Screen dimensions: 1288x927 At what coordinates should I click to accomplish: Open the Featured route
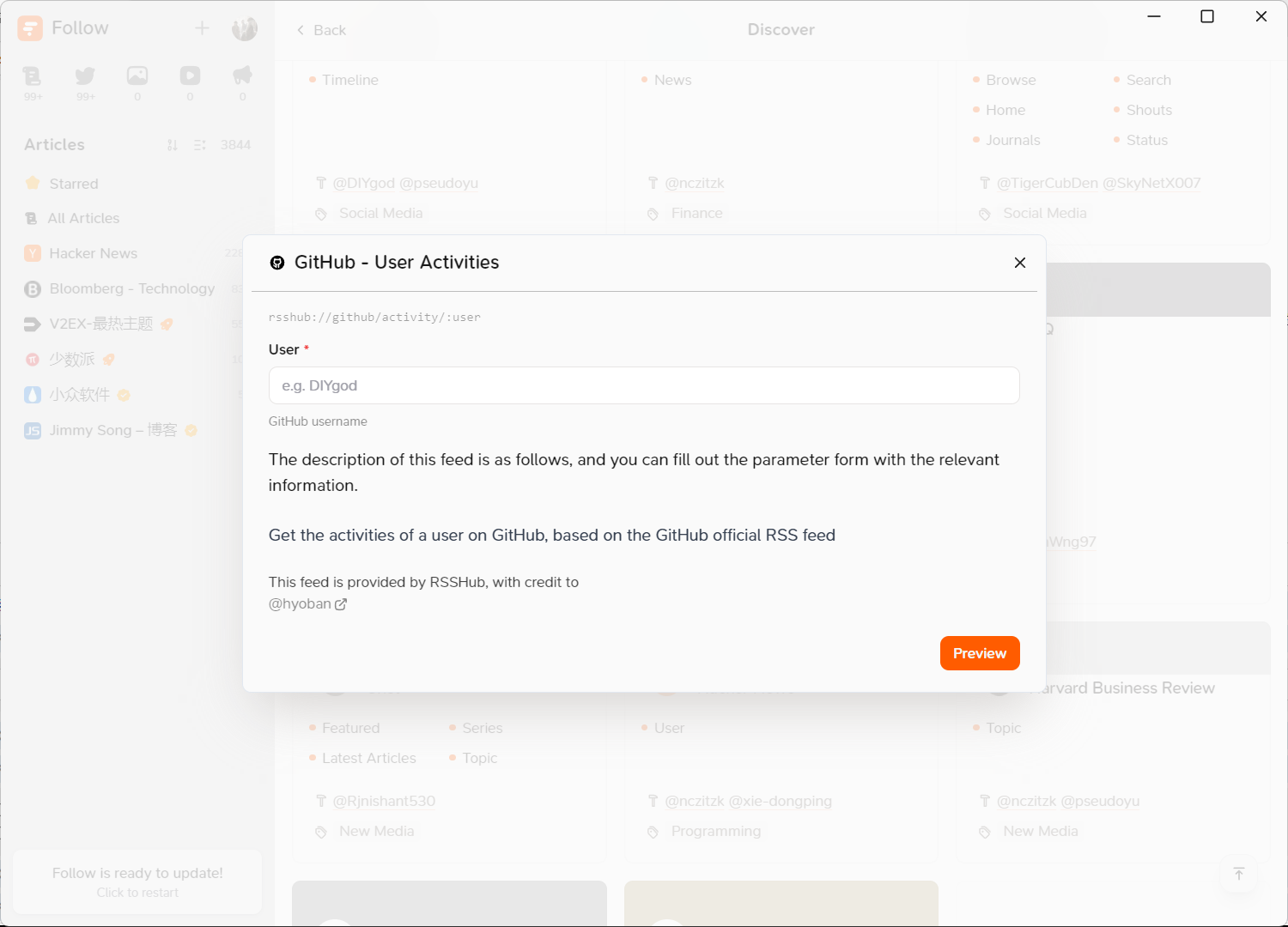[350, 728]
